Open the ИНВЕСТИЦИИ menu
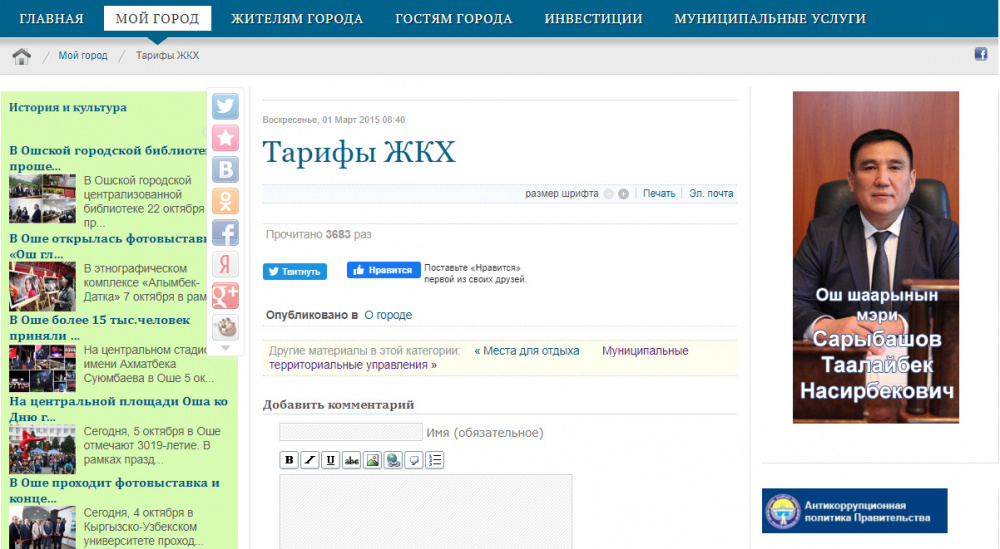The width and height of the screenshot is (1000, 549). click(x=593, y=19)
